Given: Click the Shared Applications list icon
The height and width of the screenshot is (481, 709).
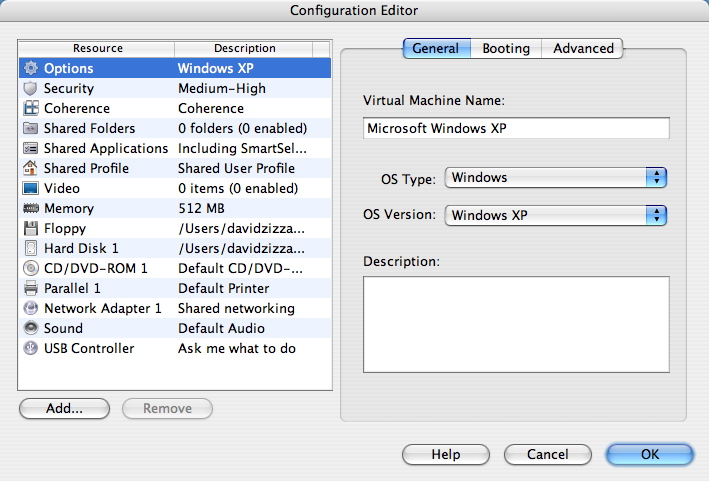Looking at the screenshot, I should tap(31, 148).
